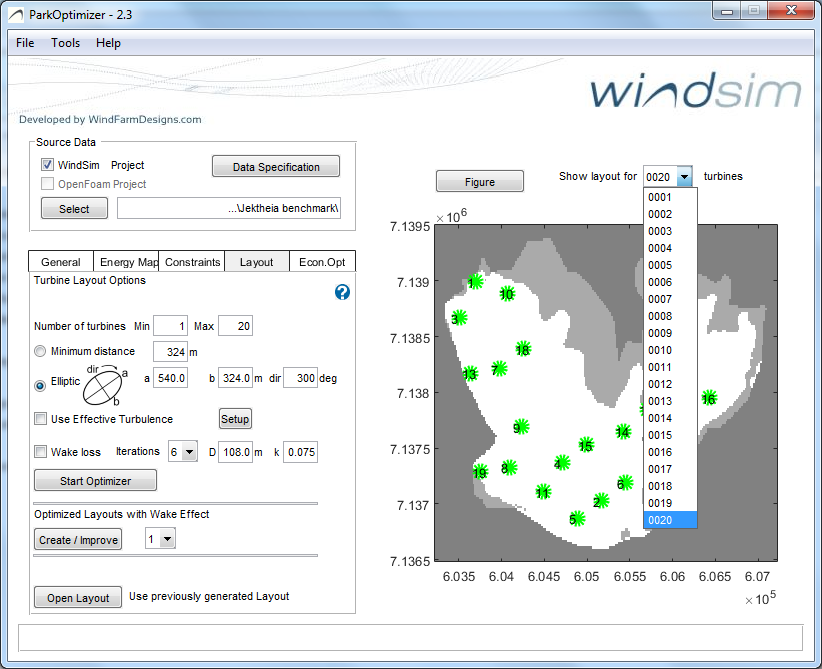Image resolution: width=822 pixels, height=669 pixels.
Task: Switch to the Econ.Opt tab
Action: click(322, 262)
